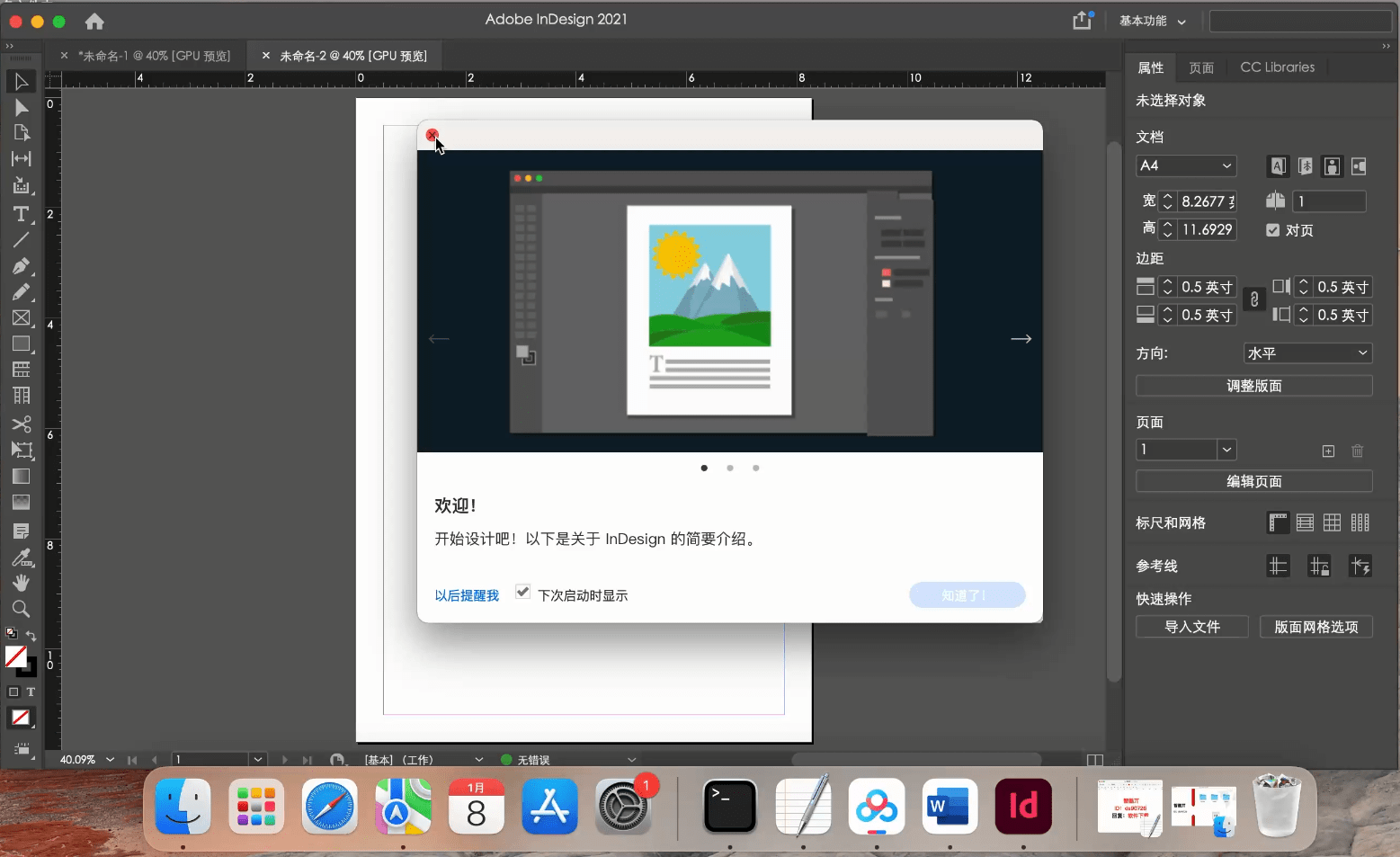The width and height of the screenshot is (1400, 857).
Task: Open status bar page number dropdown
Action: click(258, 760)
